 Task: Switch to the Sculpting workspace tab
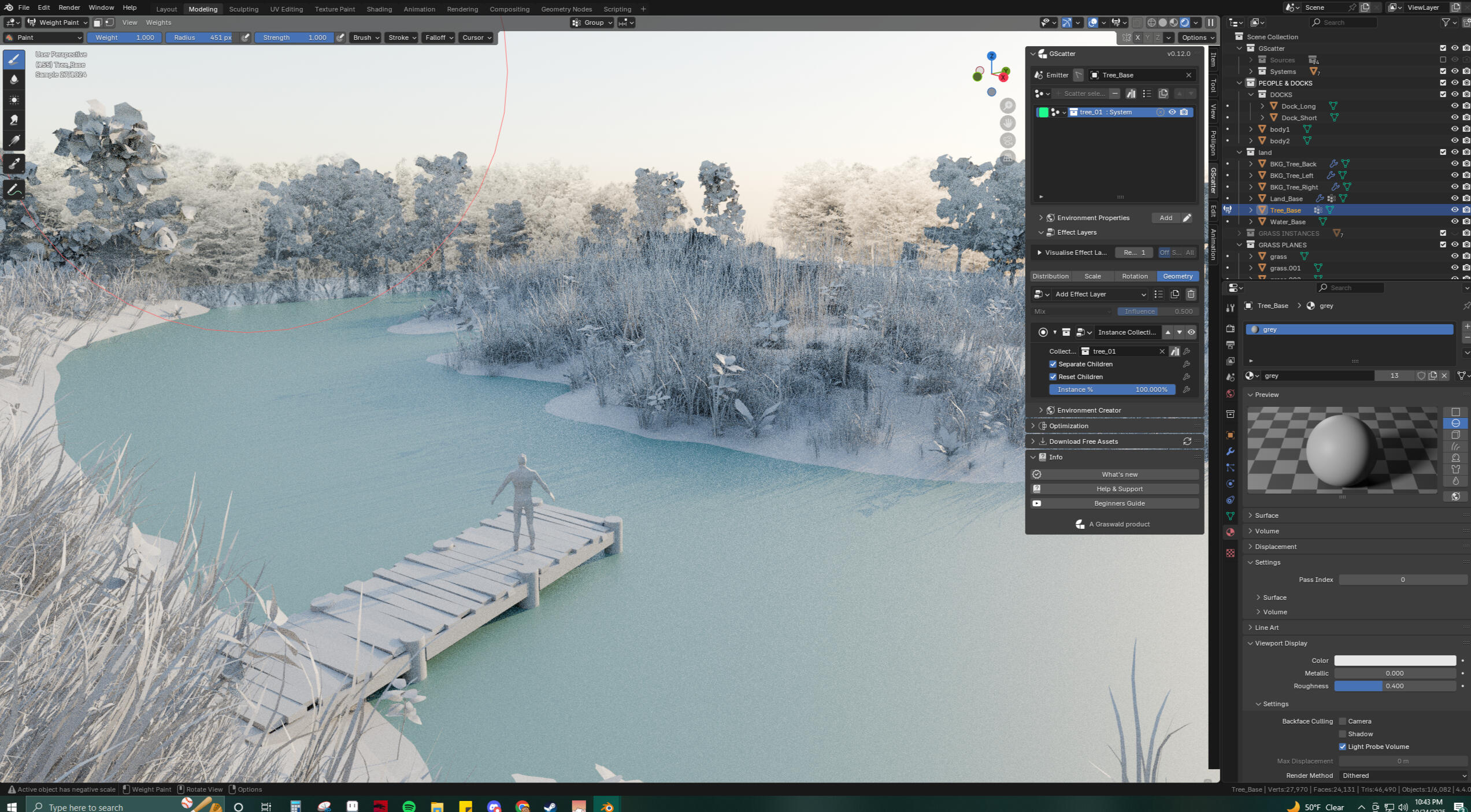pyautogui.click(x=243, y=9)
